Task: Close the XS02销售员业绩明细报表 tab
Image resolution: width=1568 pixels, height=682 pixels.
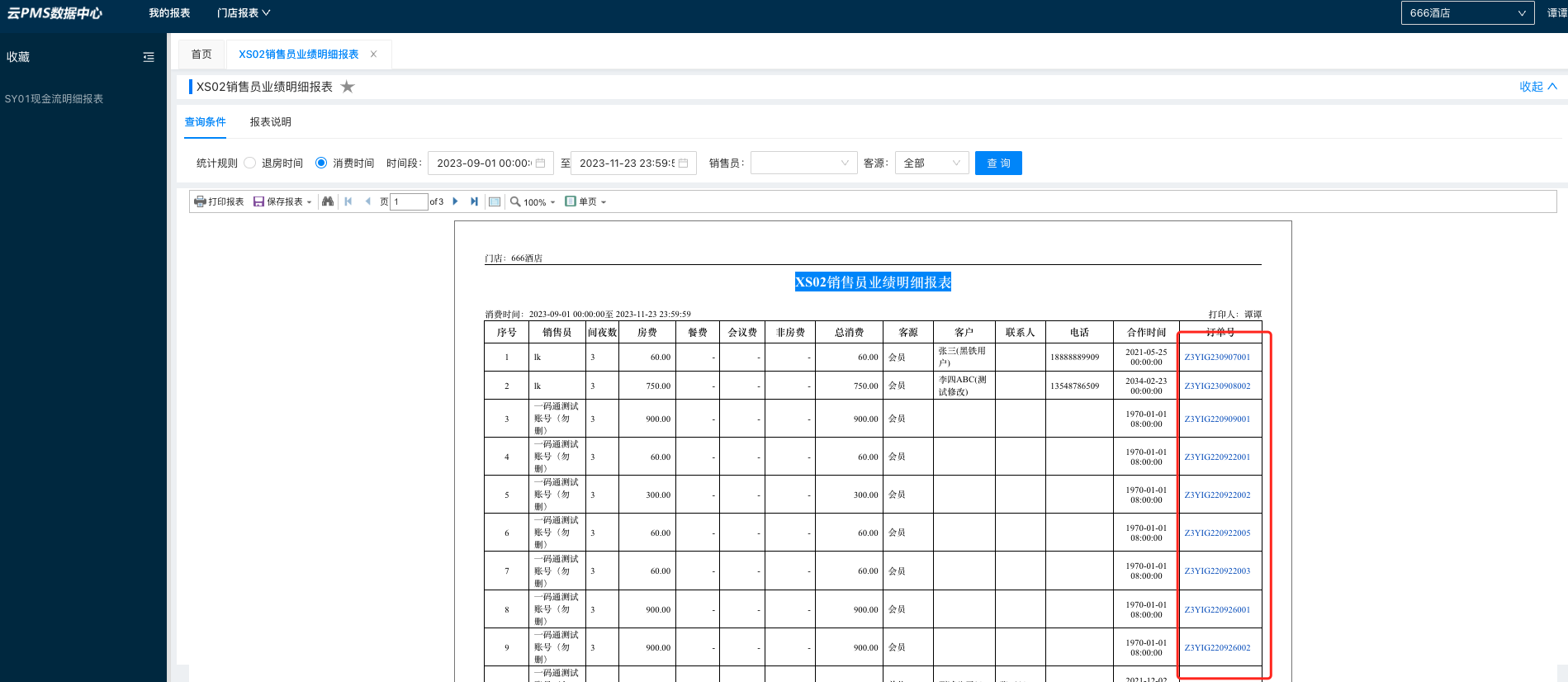Action: point(373,54)
